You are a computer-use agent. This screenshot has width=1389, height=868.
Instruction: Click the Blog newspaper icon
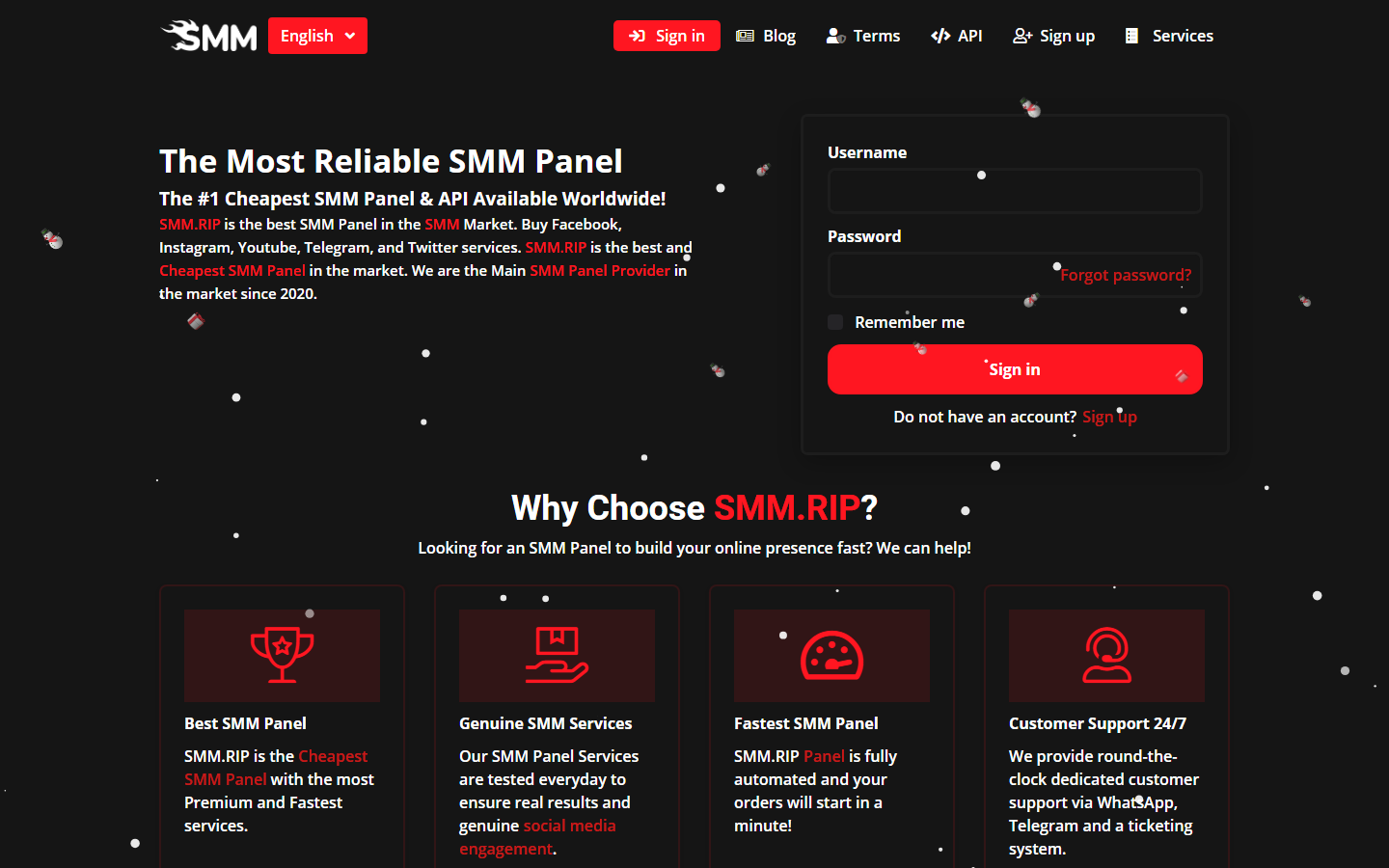745,36
